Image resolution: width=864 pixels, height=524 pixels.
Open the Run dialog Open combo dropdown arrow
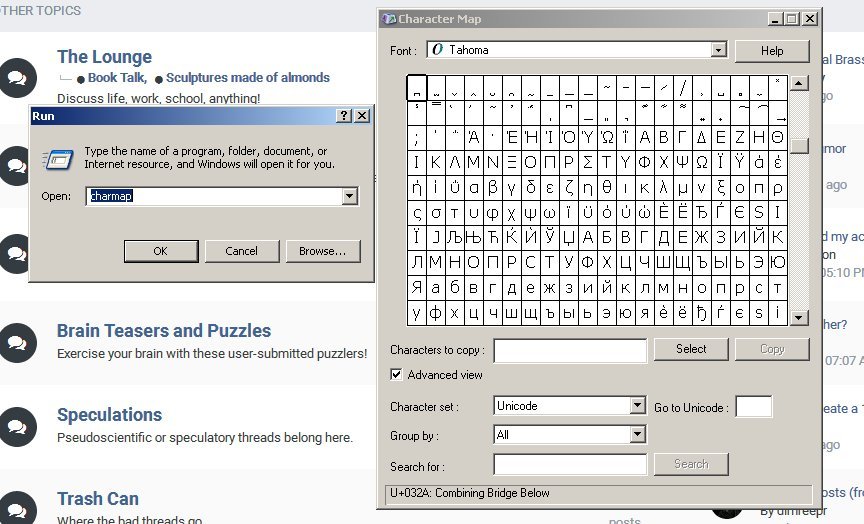coord(350,196)
